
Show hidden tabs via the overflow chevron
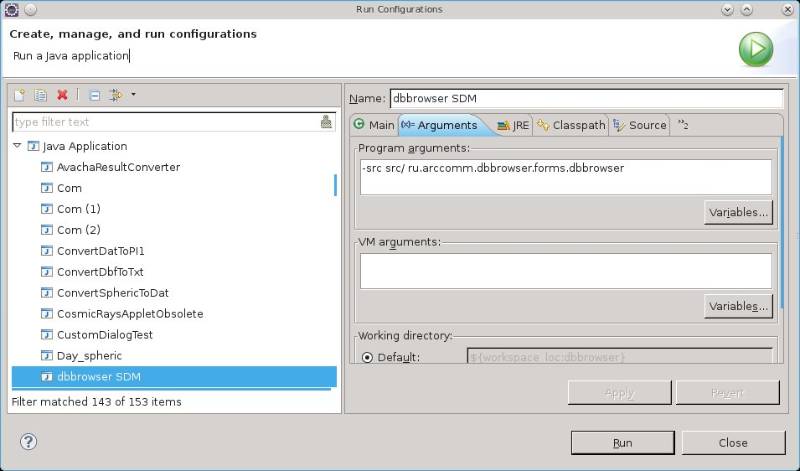(x=683, y=125)
